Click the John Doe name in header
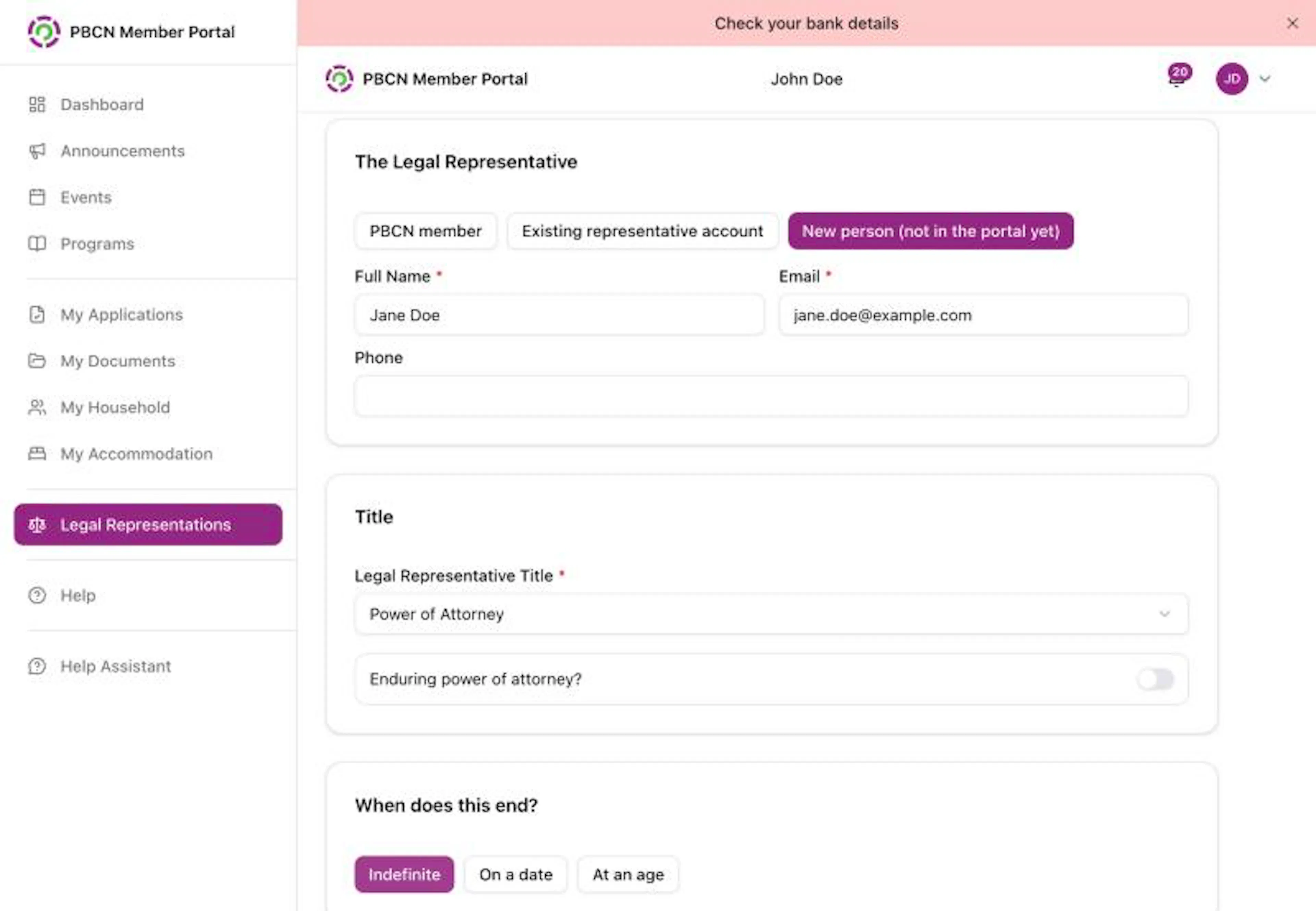The image size is (1316, 911). pos(806,79)
